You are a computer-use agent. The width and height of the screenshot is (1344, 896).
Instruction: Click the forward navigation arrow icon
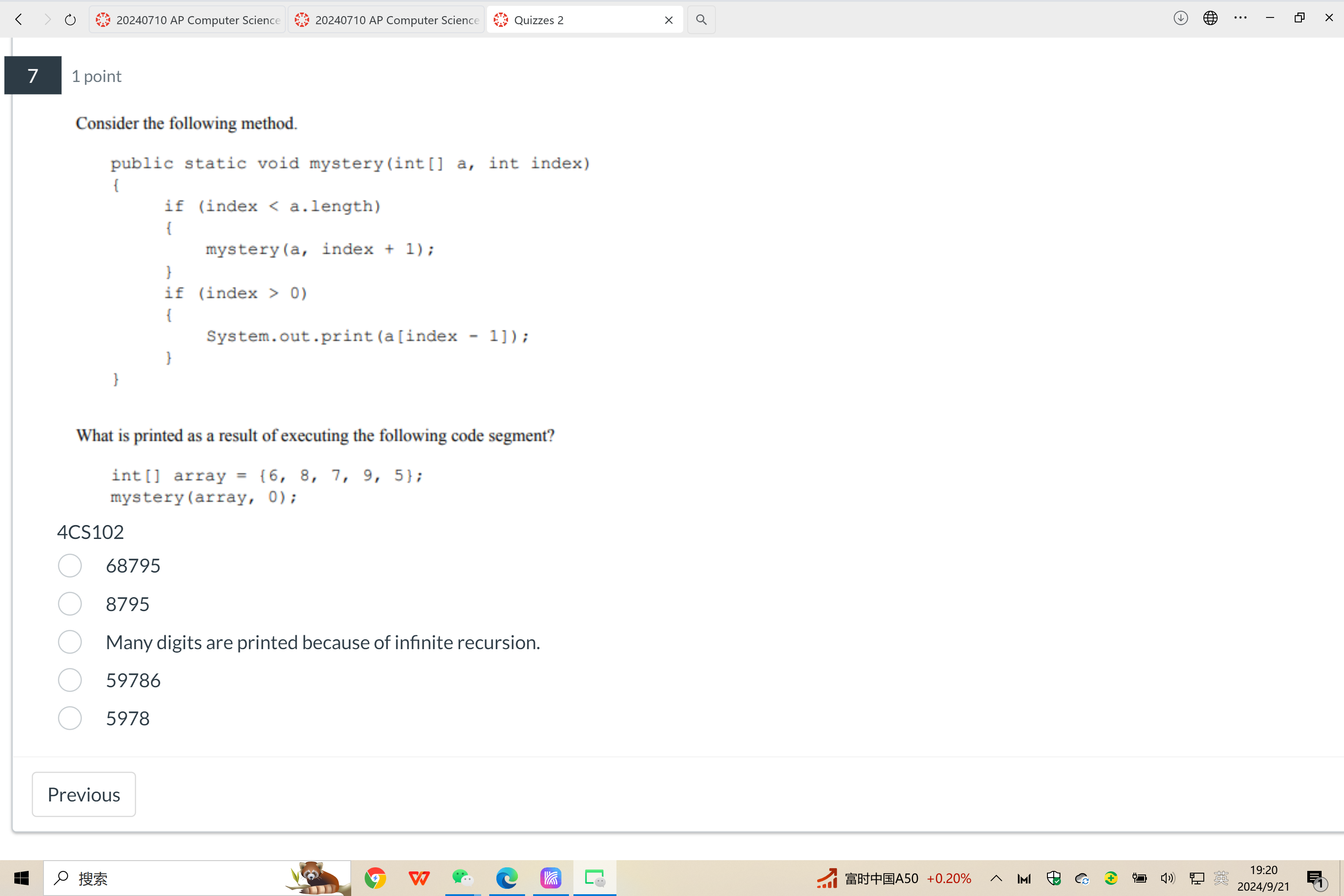(x=44, y=18)
